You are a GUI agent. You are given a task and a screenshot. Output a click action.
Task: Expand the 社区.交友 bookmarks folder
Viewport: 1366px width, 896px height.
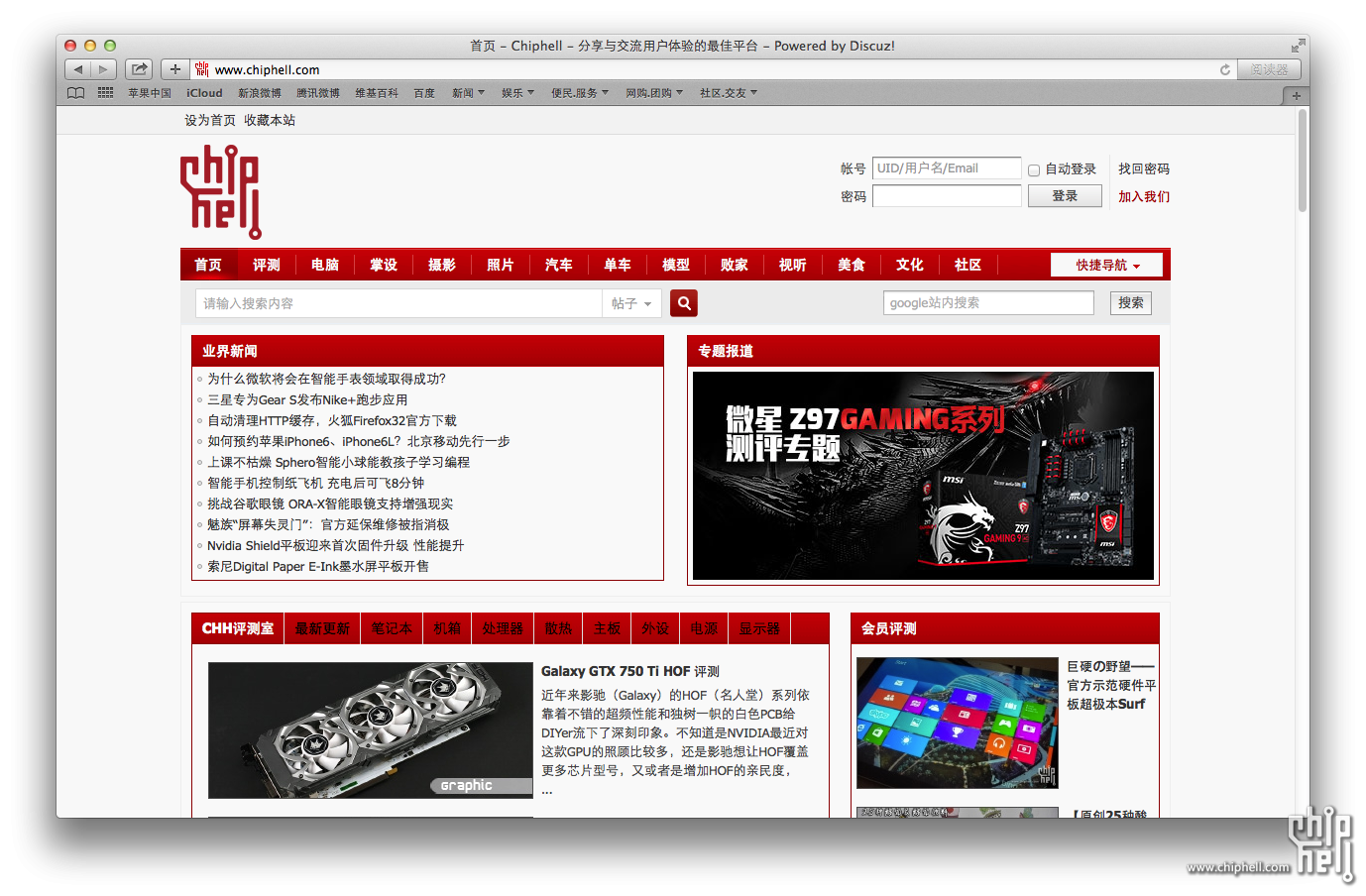click(x=729, y=93)
